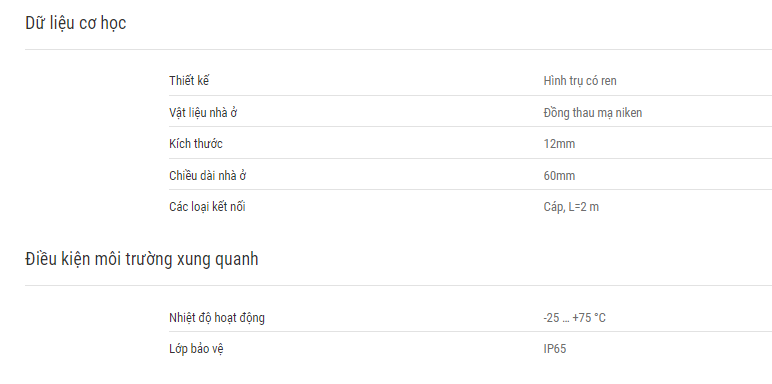This screenshot has height=384, width=772.
Task: Click the 'IP65' protection class value
Action: [x=555, y=349]
